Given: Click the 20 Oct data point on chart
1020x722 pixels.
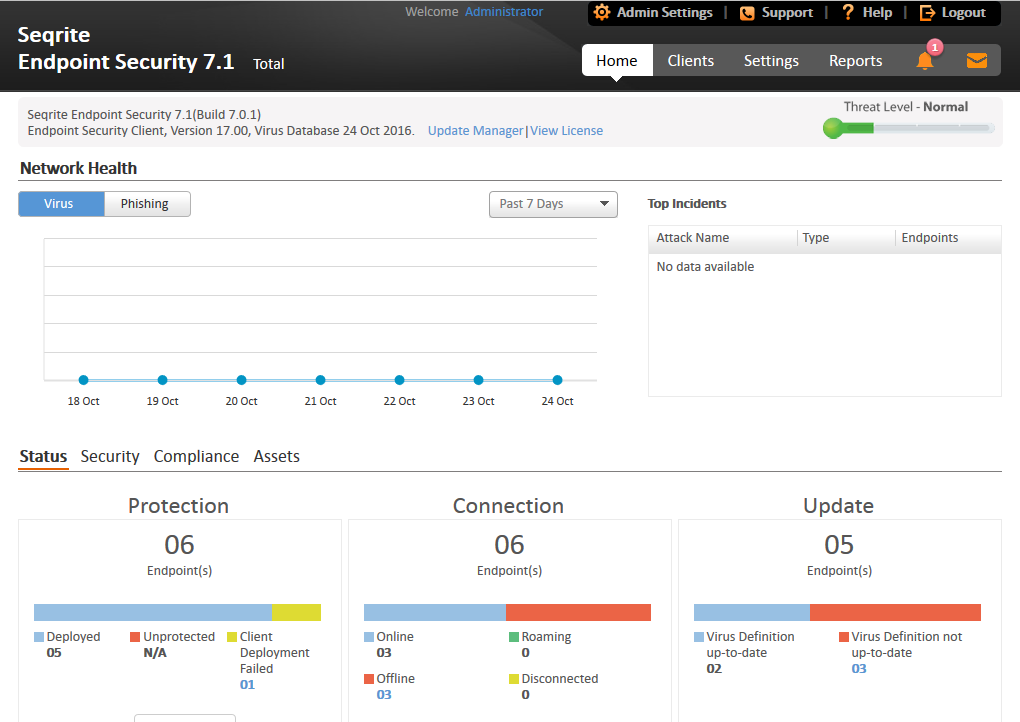Looking at the screenshot, I should (241, 380).
